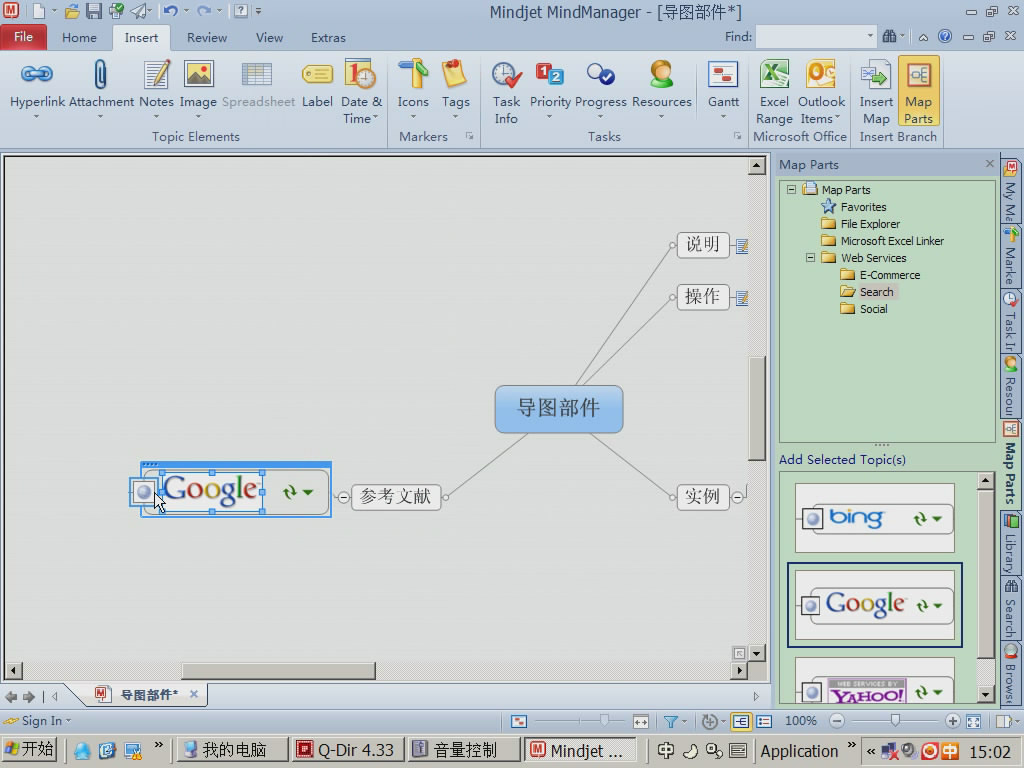Select the Bing map part thumbnail
The width and height of the screenshot is (1024, 768).
[874, 518]
